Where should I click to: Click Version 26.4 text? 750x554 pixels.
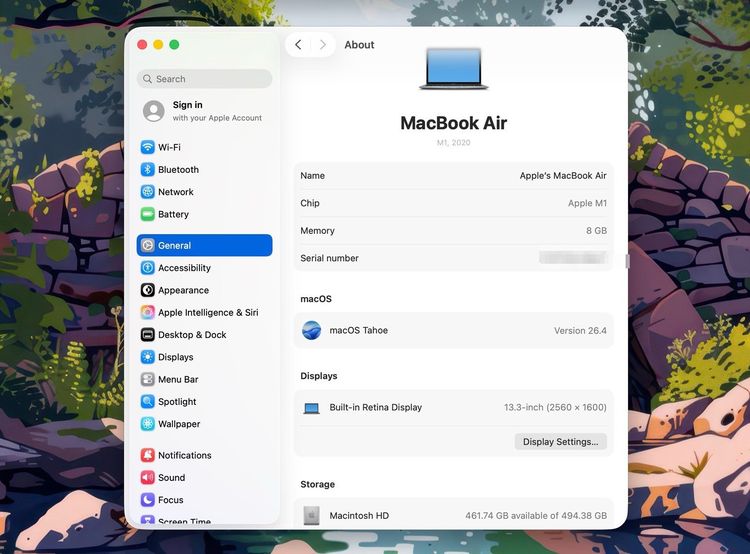580,331
